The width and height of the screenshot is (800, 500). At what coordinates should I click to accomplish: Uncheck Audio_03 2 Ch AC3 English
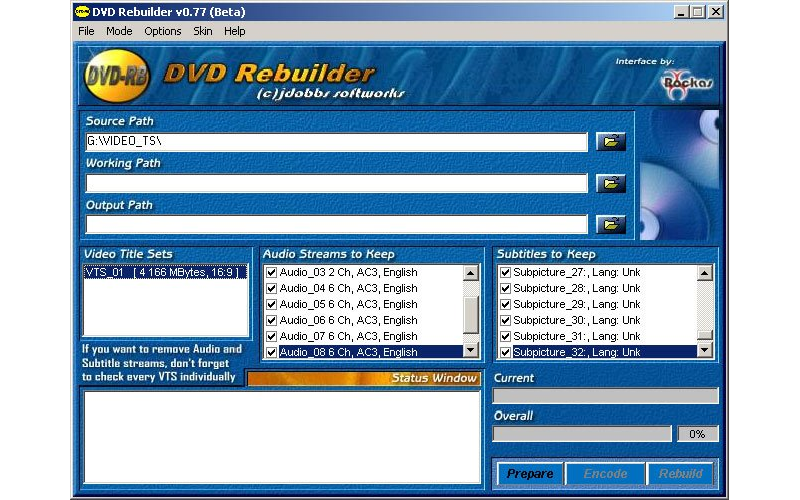coord(271,272)
